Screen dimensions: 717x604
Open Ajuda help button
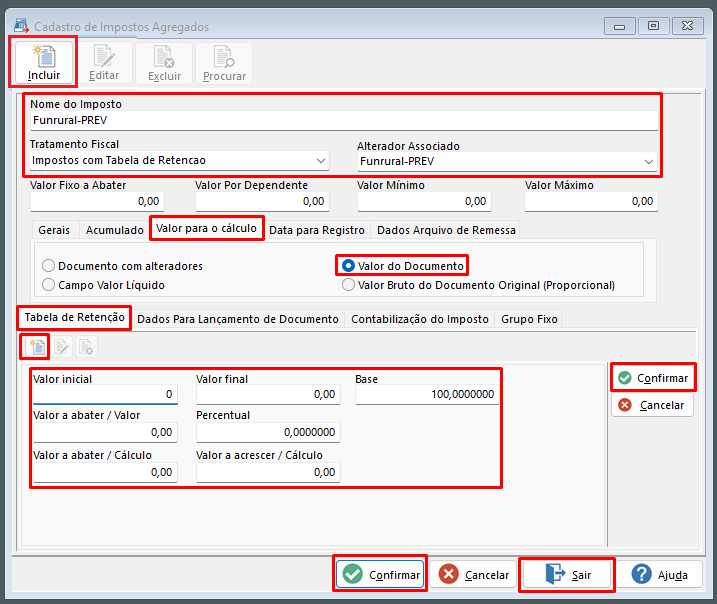659,574
